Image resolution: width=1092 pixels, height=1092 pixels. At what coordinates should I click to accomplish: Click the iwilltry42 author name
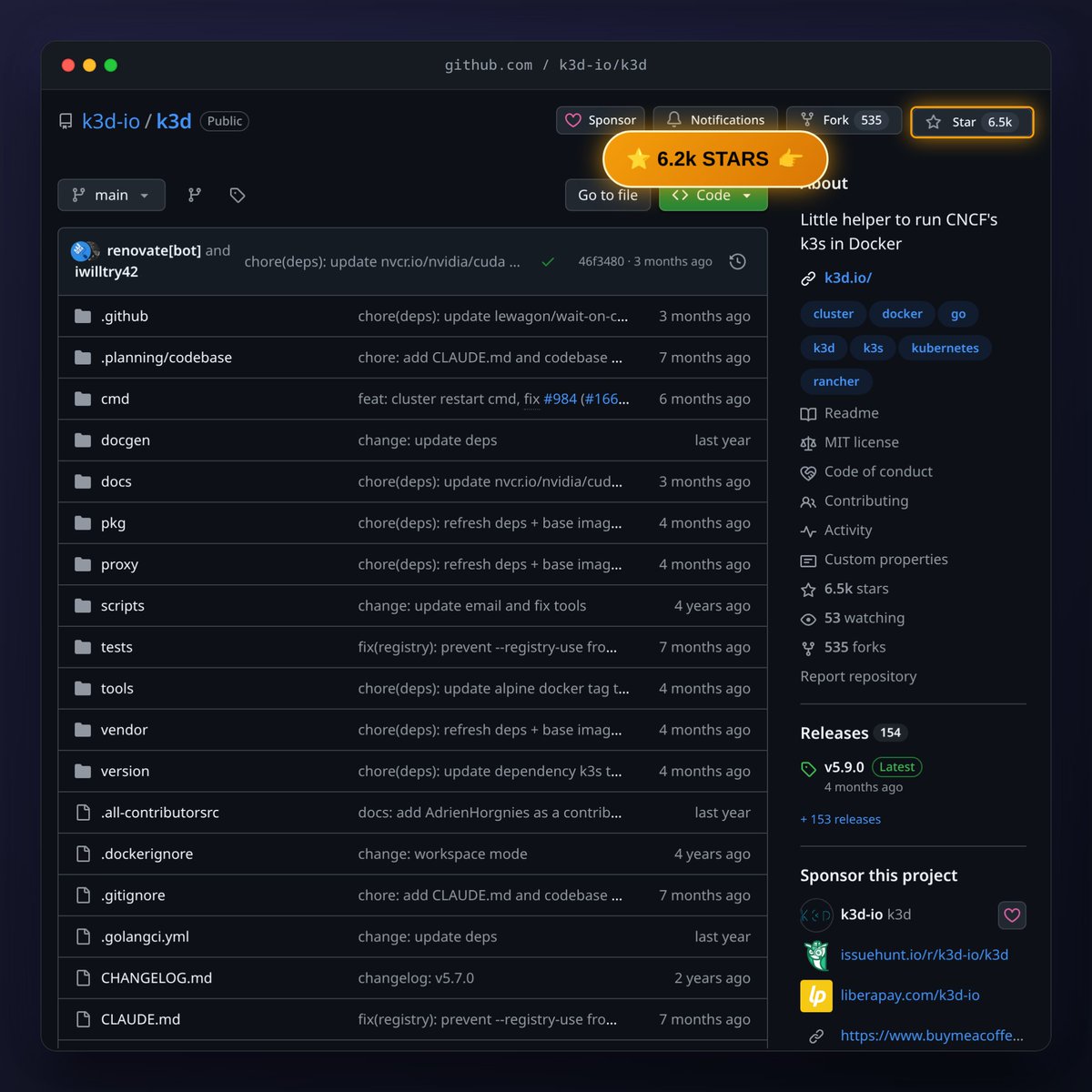pos(106,272)
